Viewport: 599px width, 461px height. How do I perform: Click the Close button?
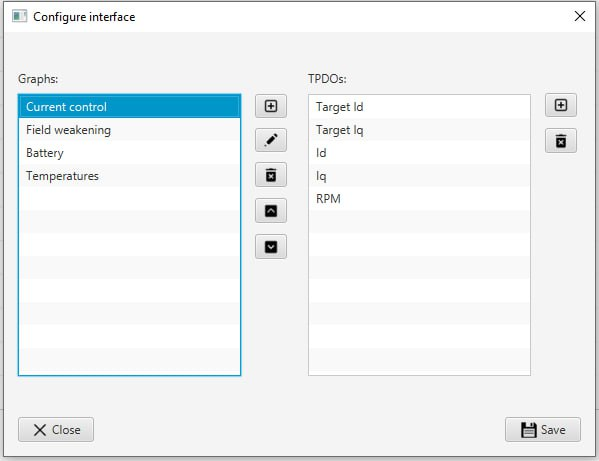(x=56, y=430)
